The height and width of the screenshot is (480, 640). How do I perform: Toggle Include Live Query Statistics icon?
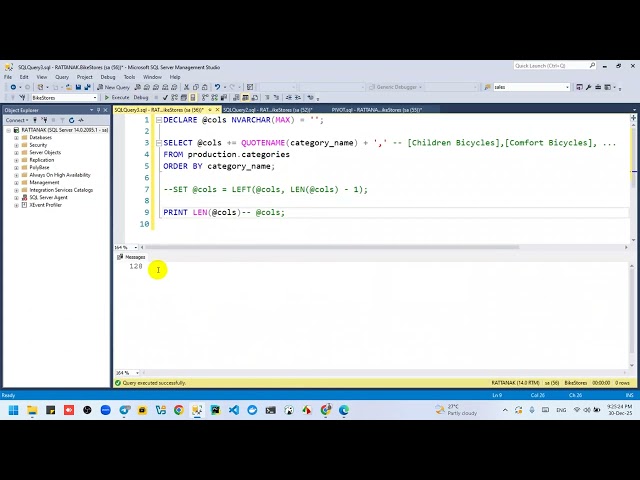(x=215, y=98)
